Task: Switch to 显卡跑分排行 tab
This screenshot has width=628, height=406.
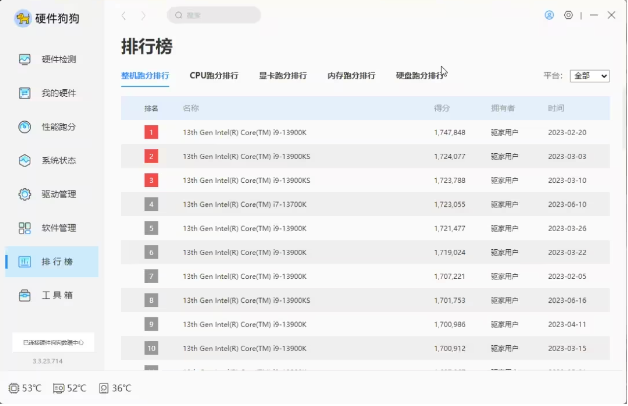Action: click(x=282, y=76)
